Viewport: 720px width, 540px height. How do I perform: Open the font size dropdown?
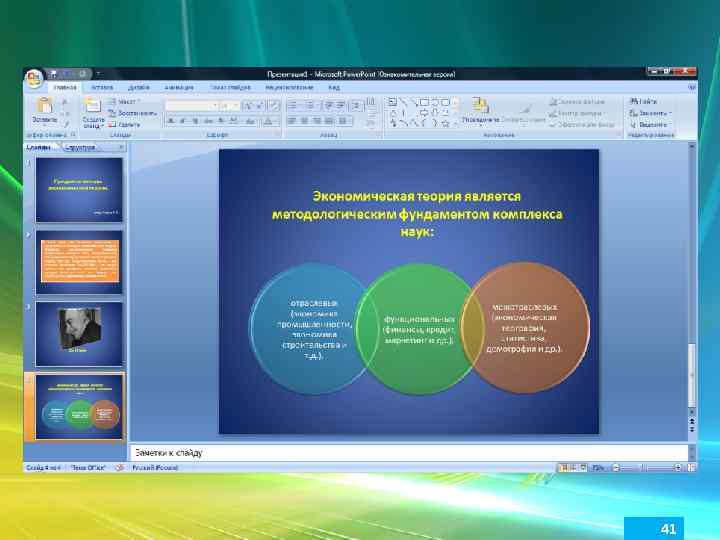coord(236,106)
